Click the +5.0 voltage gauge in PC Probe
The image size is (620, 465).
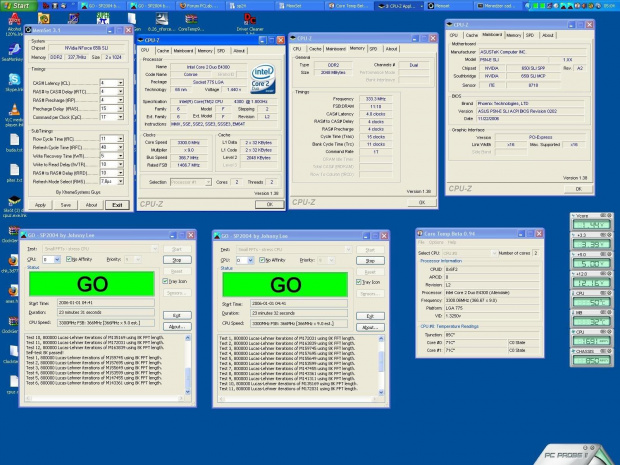[592, 260]
